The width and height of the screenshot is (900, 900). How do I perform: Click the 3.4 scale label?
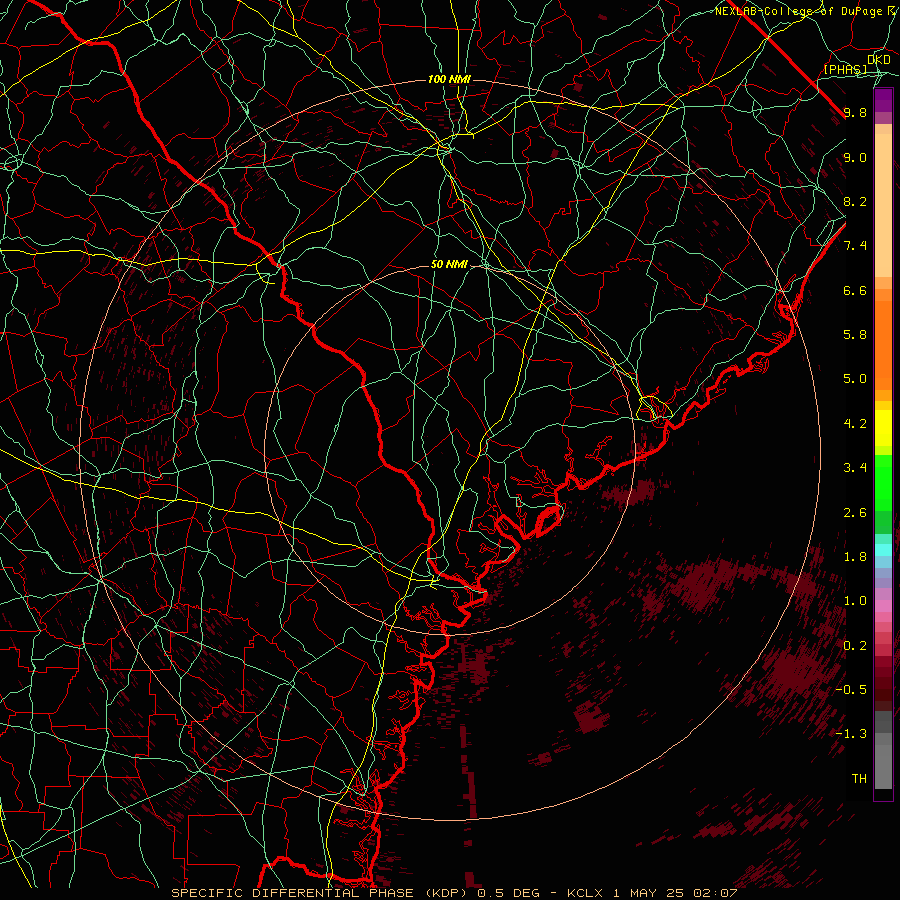(x=855, y=468)
